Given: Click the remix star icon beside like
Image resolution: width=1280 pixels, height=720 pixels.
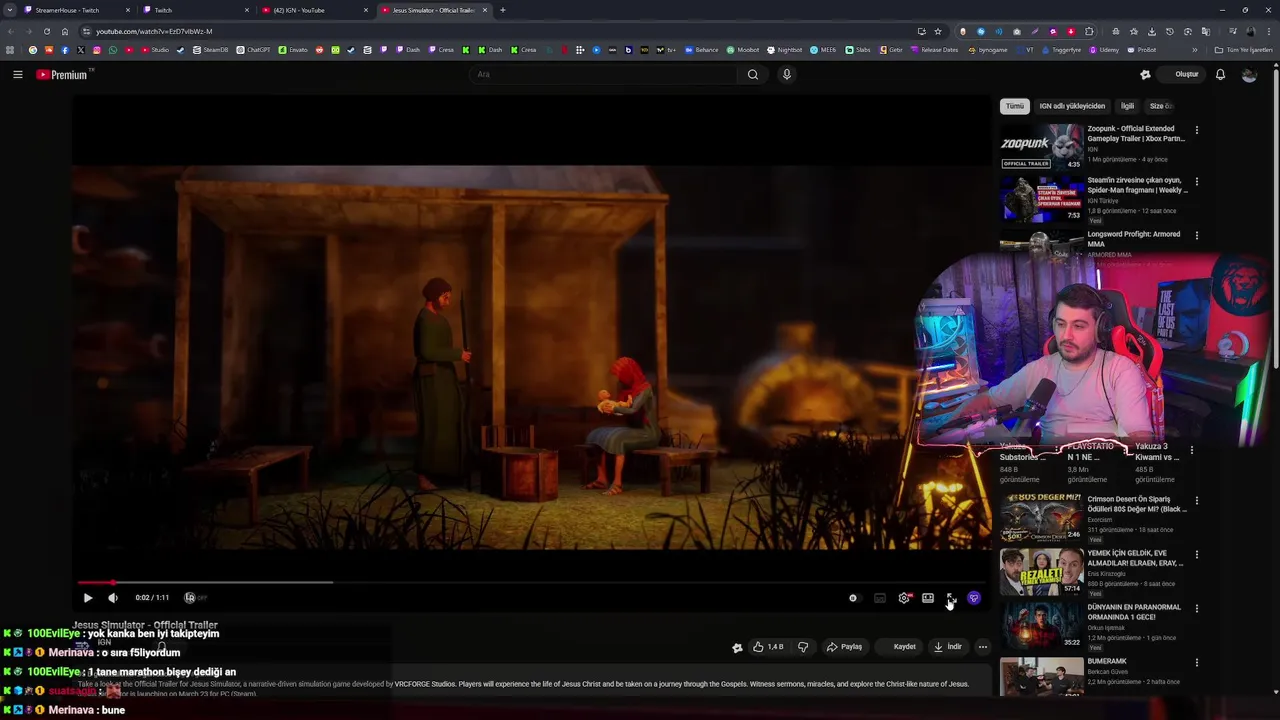Looking at the screenshot, I should pyautogui.click(x=737, y=647).
